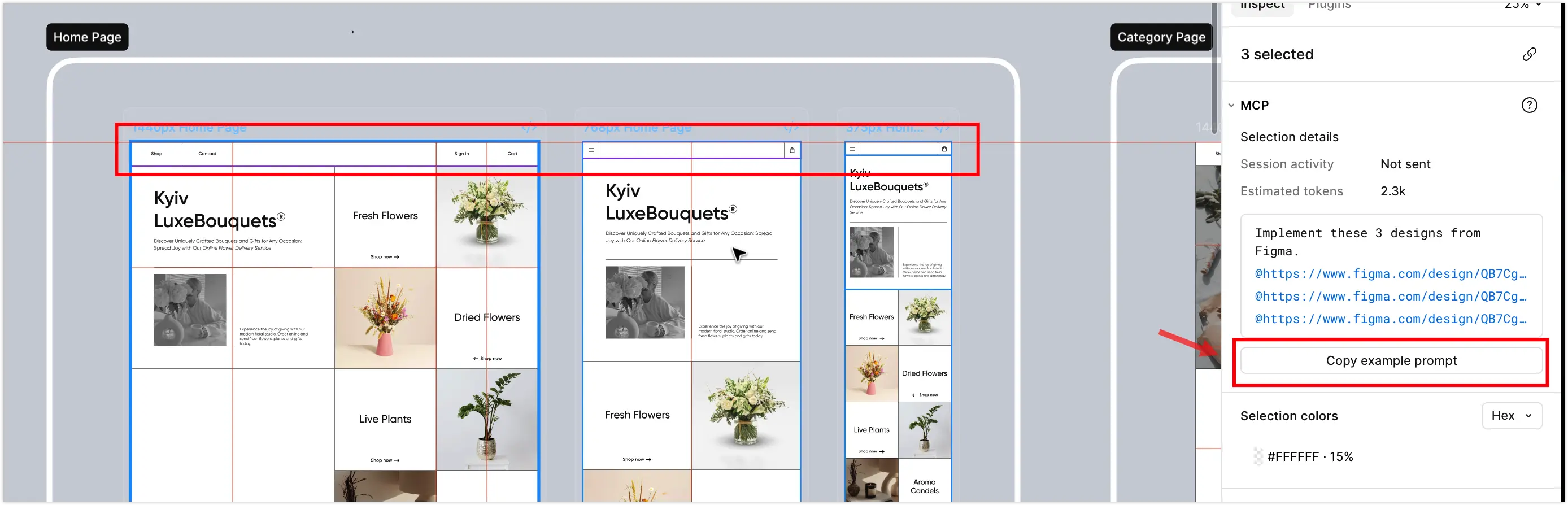Switch to the Inspect tab
The width and height of the screenshot is (1568, 505).
tap(1262, 6)
